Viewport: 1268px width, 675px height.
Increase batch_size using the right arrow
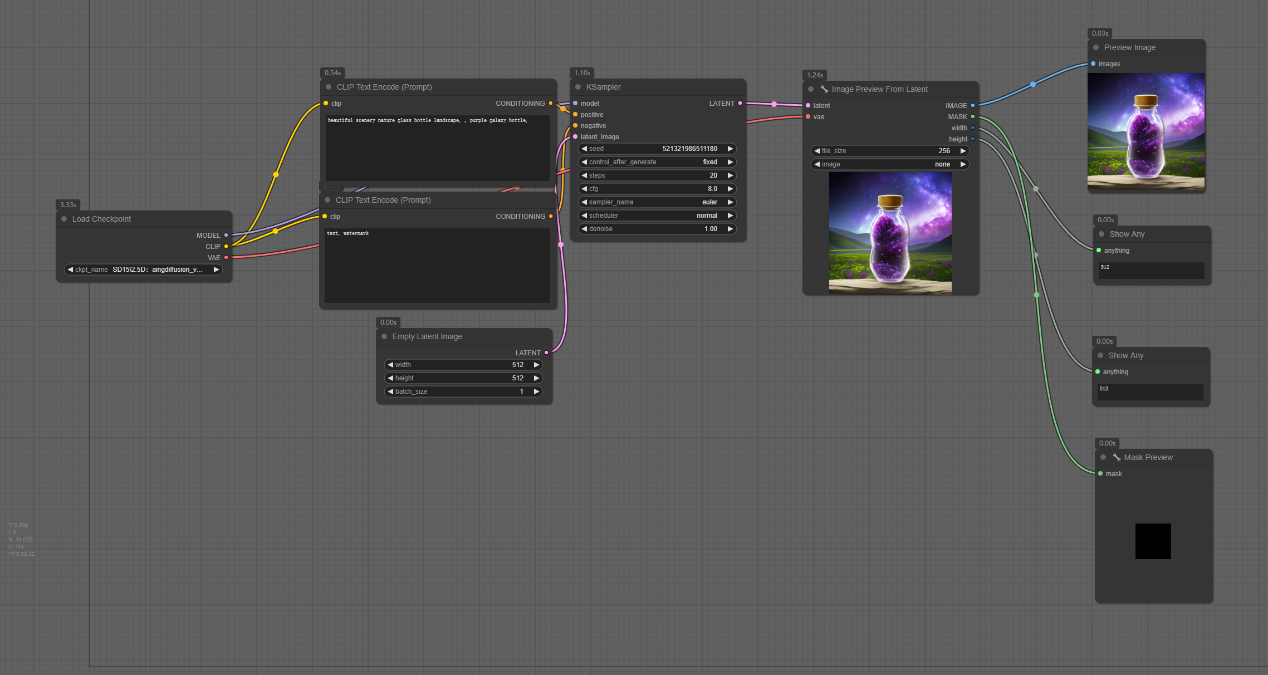tap(536, 391)
